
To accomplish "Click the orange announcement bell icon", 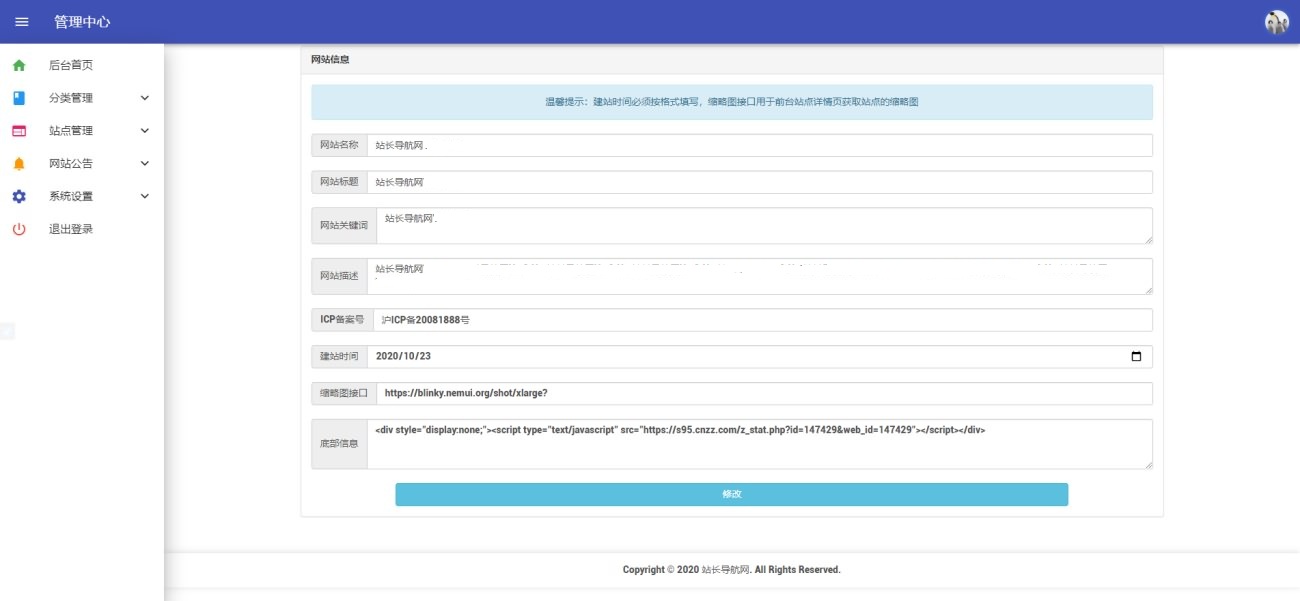I will (x=19, y=164).
